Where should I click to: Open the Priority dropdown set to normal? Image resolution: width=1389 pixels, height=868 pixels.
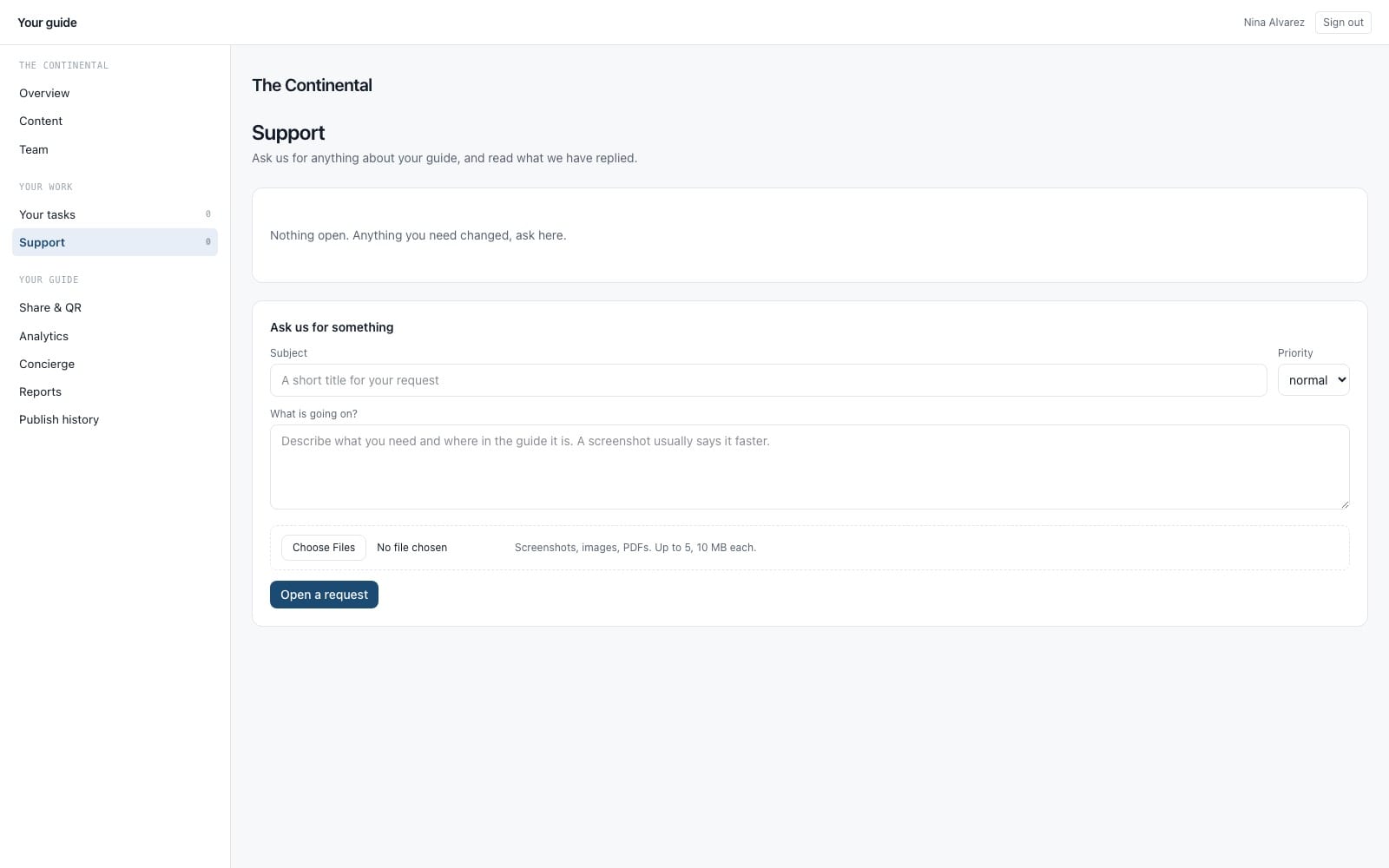point(1313,380)
